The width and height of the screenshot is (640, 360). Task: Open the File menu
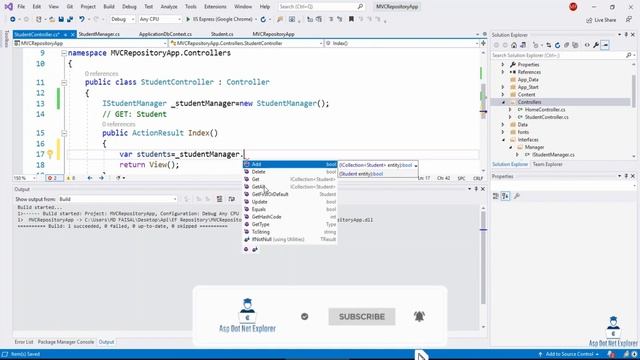click(x=21, y=7)
